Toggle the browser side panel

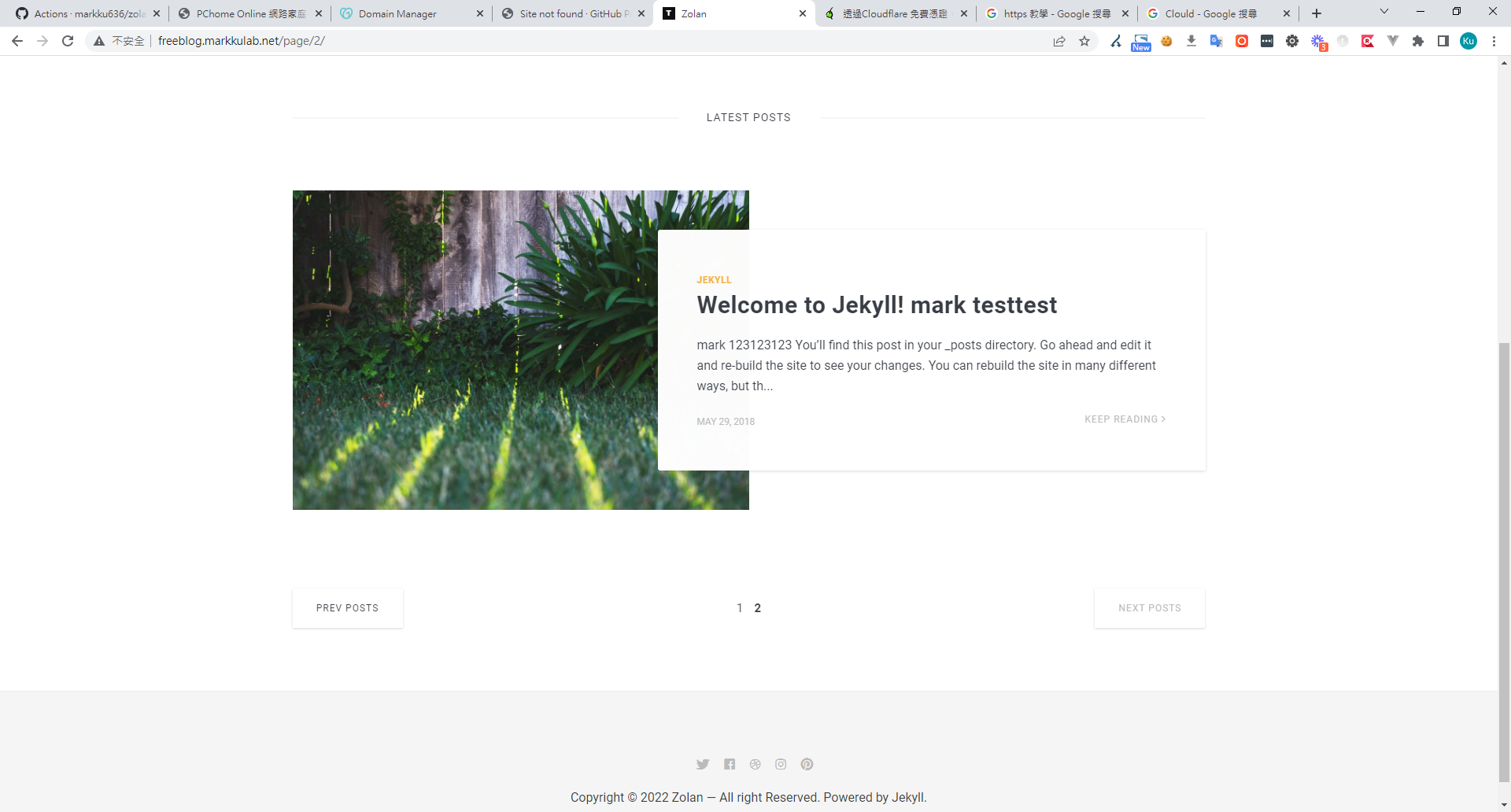click(1443, 41)
